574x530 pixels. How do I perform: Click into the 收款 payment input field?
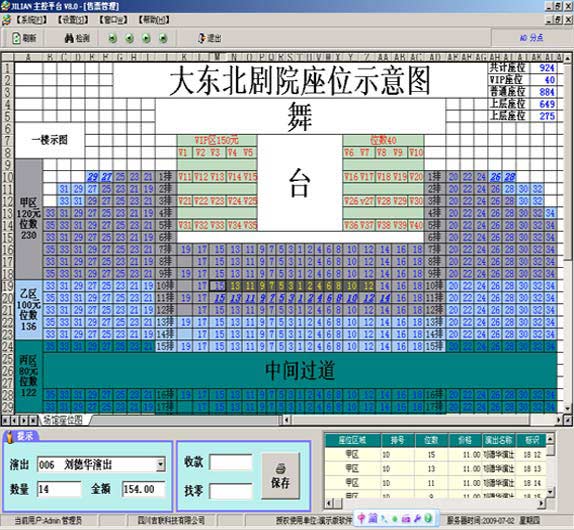[x=231, y=462]
